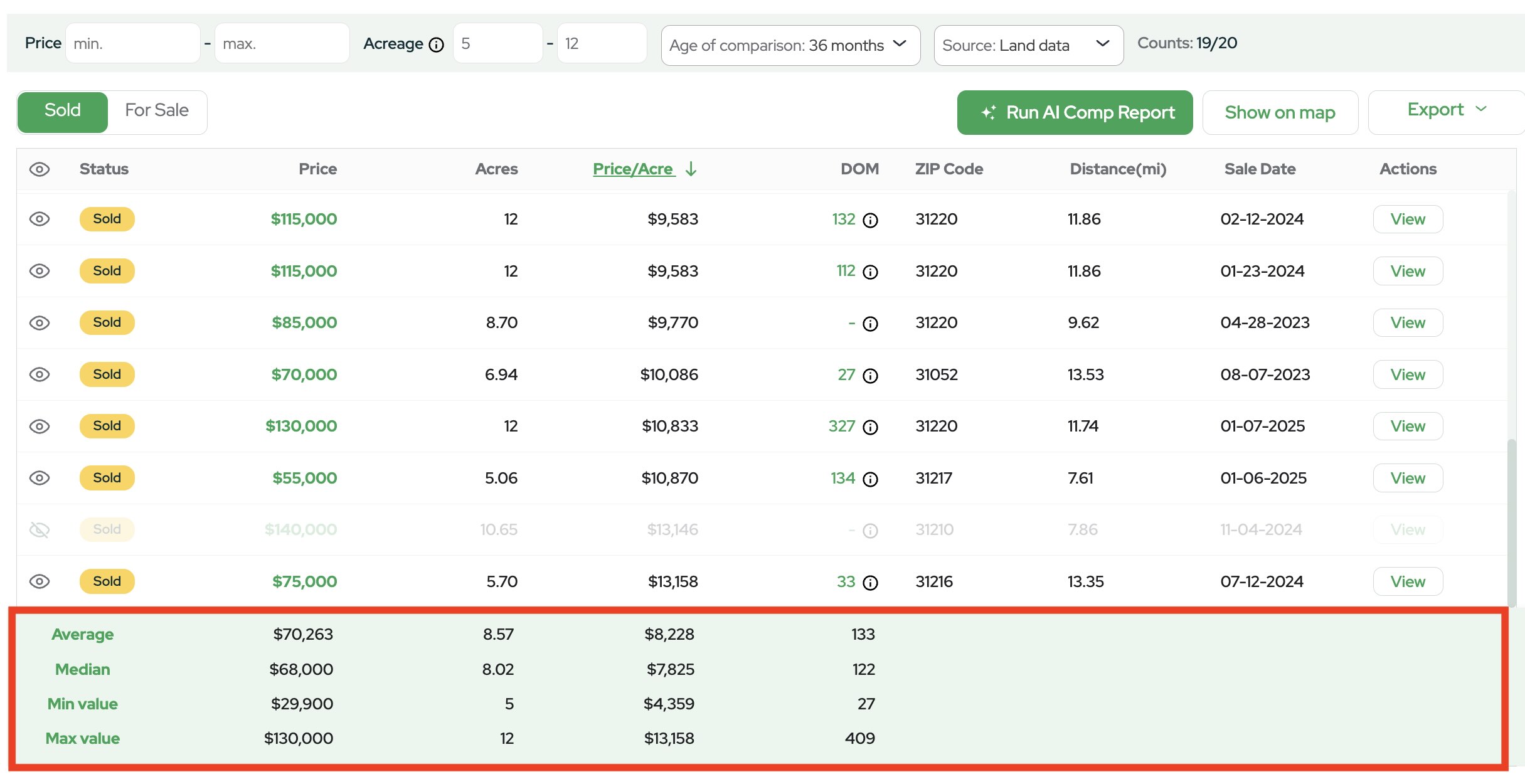The width and height of the screenshot is (1525, 784).
Task: Click the Show on map button
Action: (x=1280, y=112)
